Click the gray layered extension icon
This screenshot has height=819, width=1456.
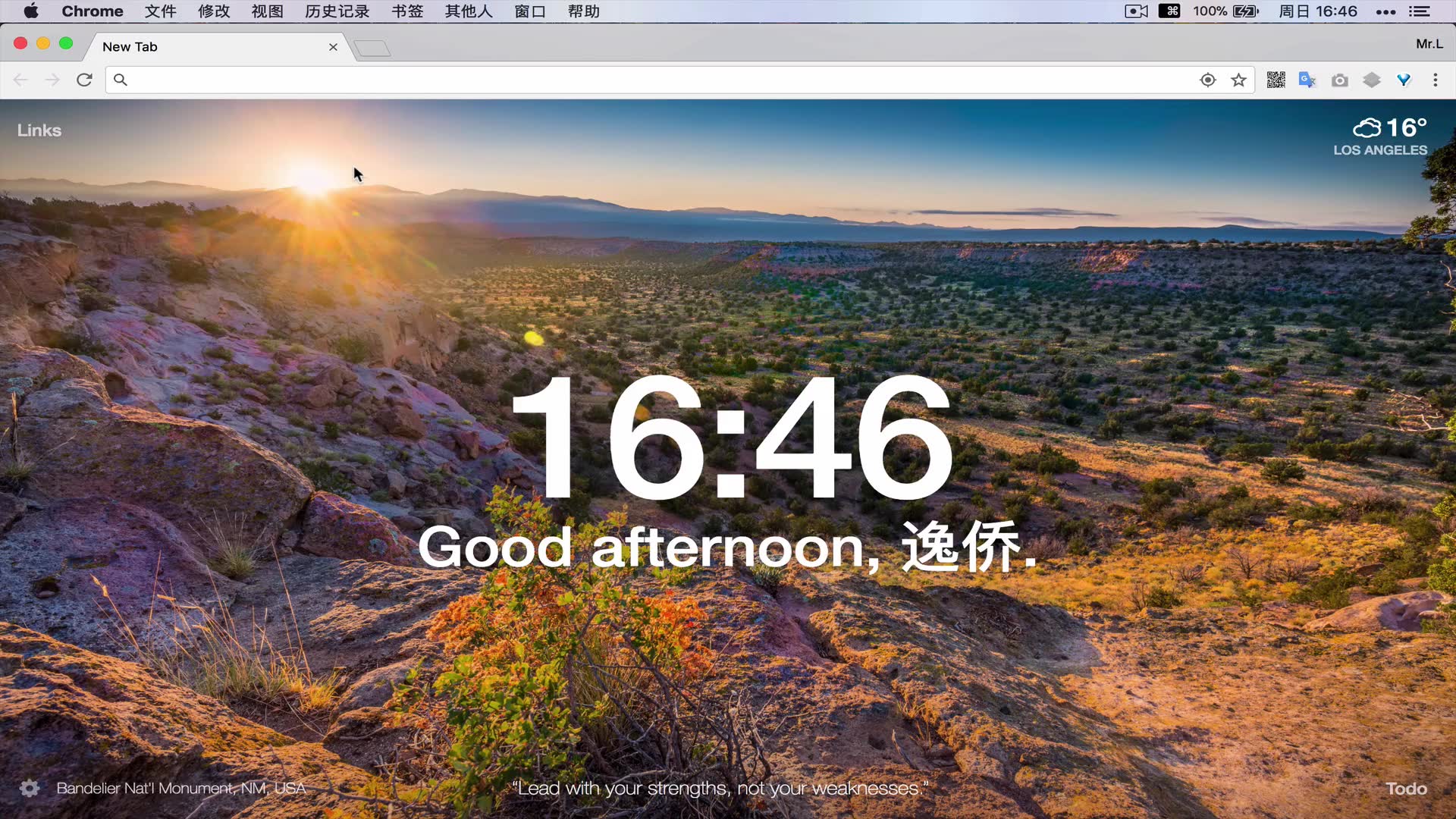click(1372, 80)
